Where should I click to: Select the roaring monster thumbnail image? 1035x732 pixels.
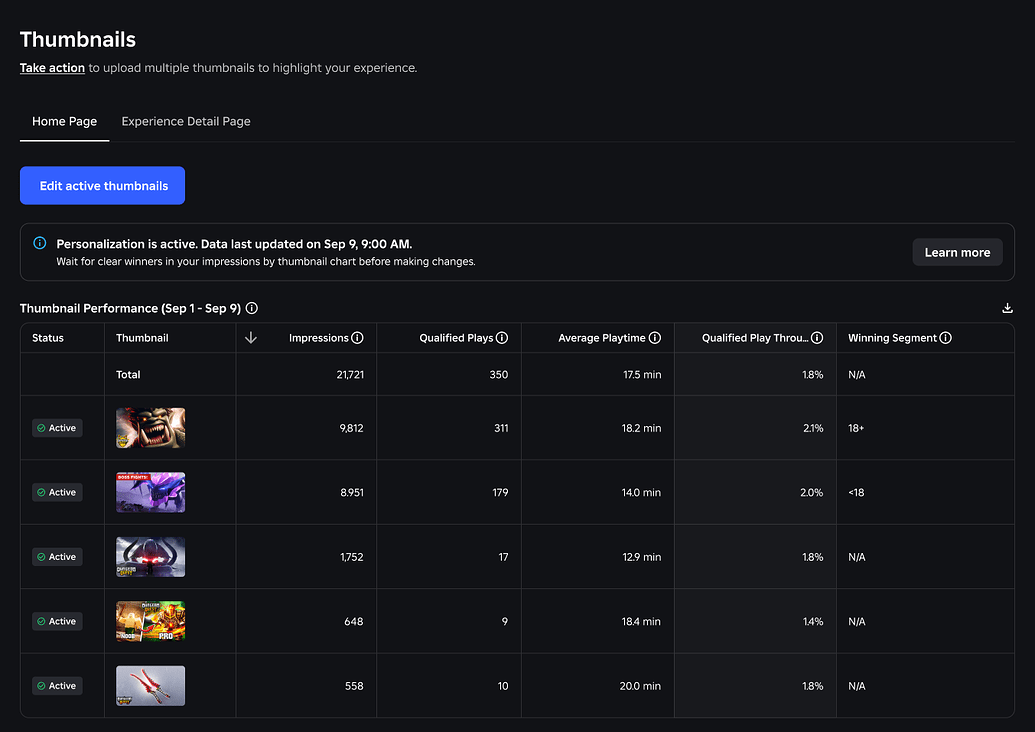150,428
